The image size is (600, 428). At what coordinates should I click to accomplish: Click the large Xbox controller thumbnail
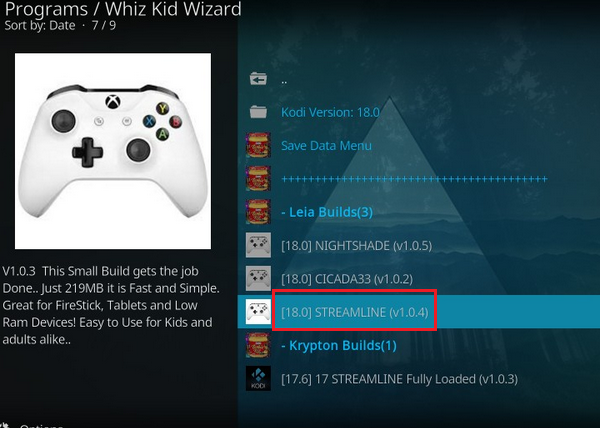pos(113,151)
